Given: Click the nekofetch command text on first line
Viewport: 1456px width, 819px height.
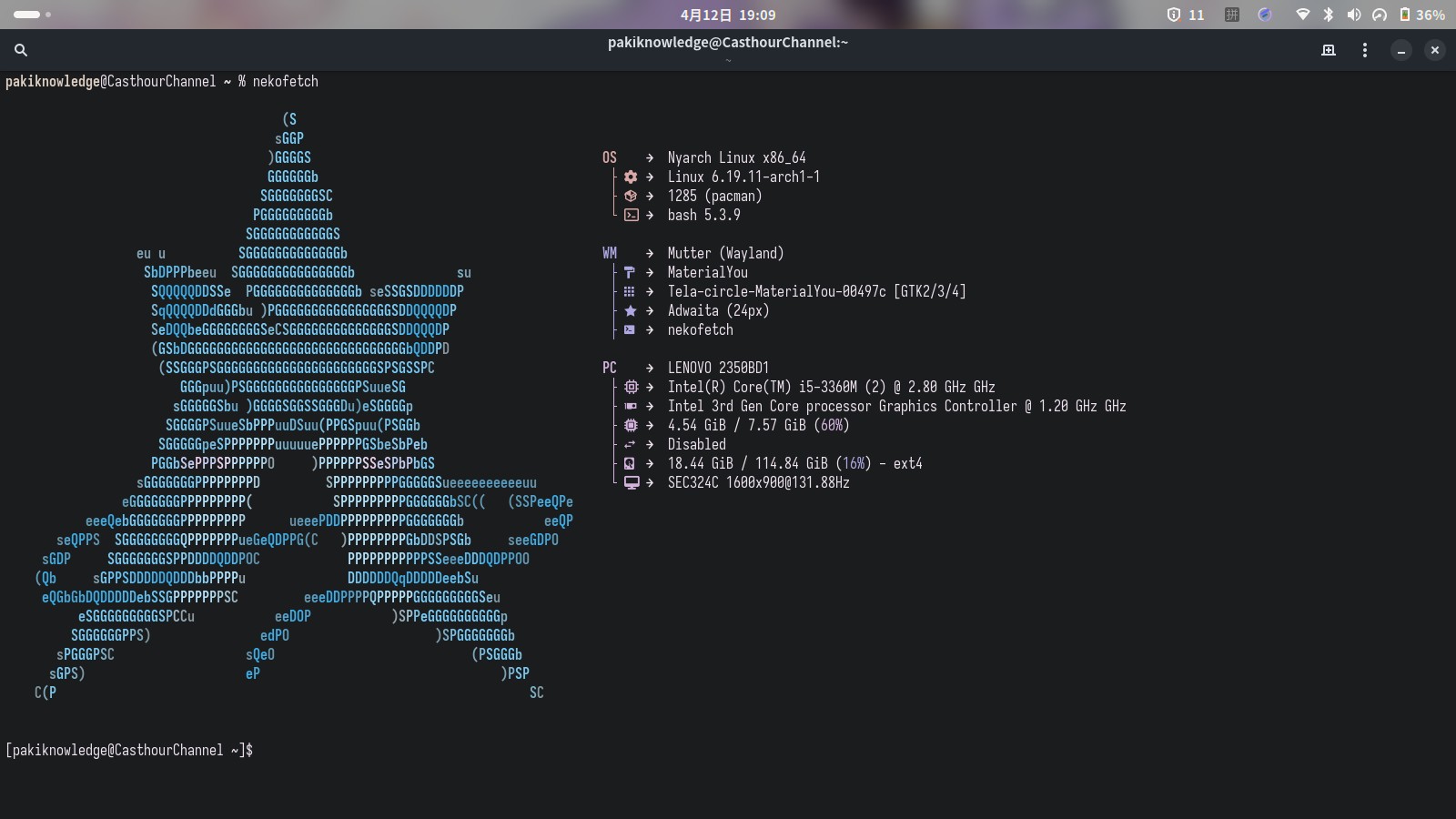Looking at the screenshot, I should (285, 81).
